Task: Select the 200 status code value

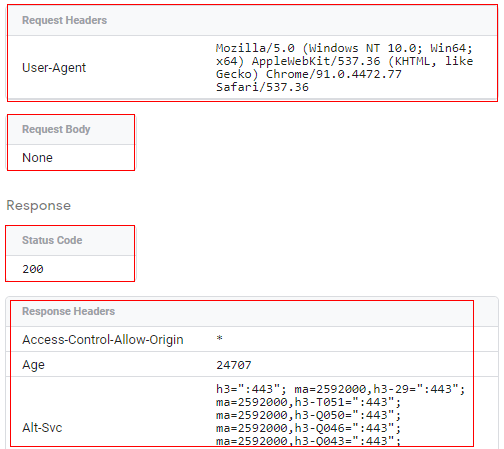Action: 33,269
